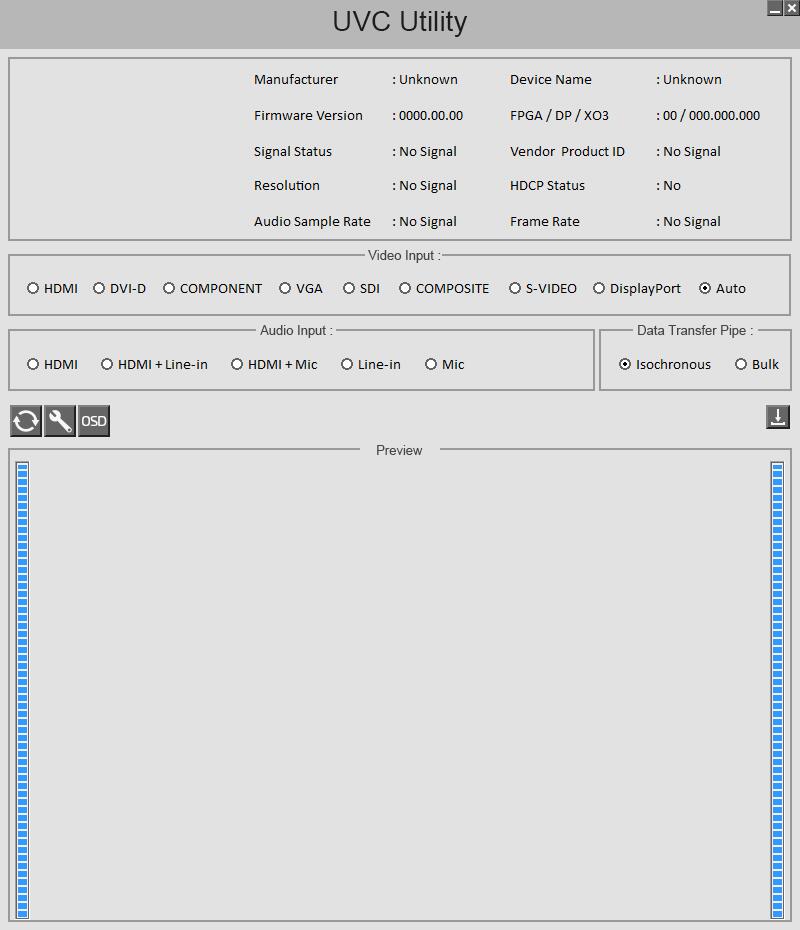
Task: Select HDMI video input
Action: (x=52, y=288)
